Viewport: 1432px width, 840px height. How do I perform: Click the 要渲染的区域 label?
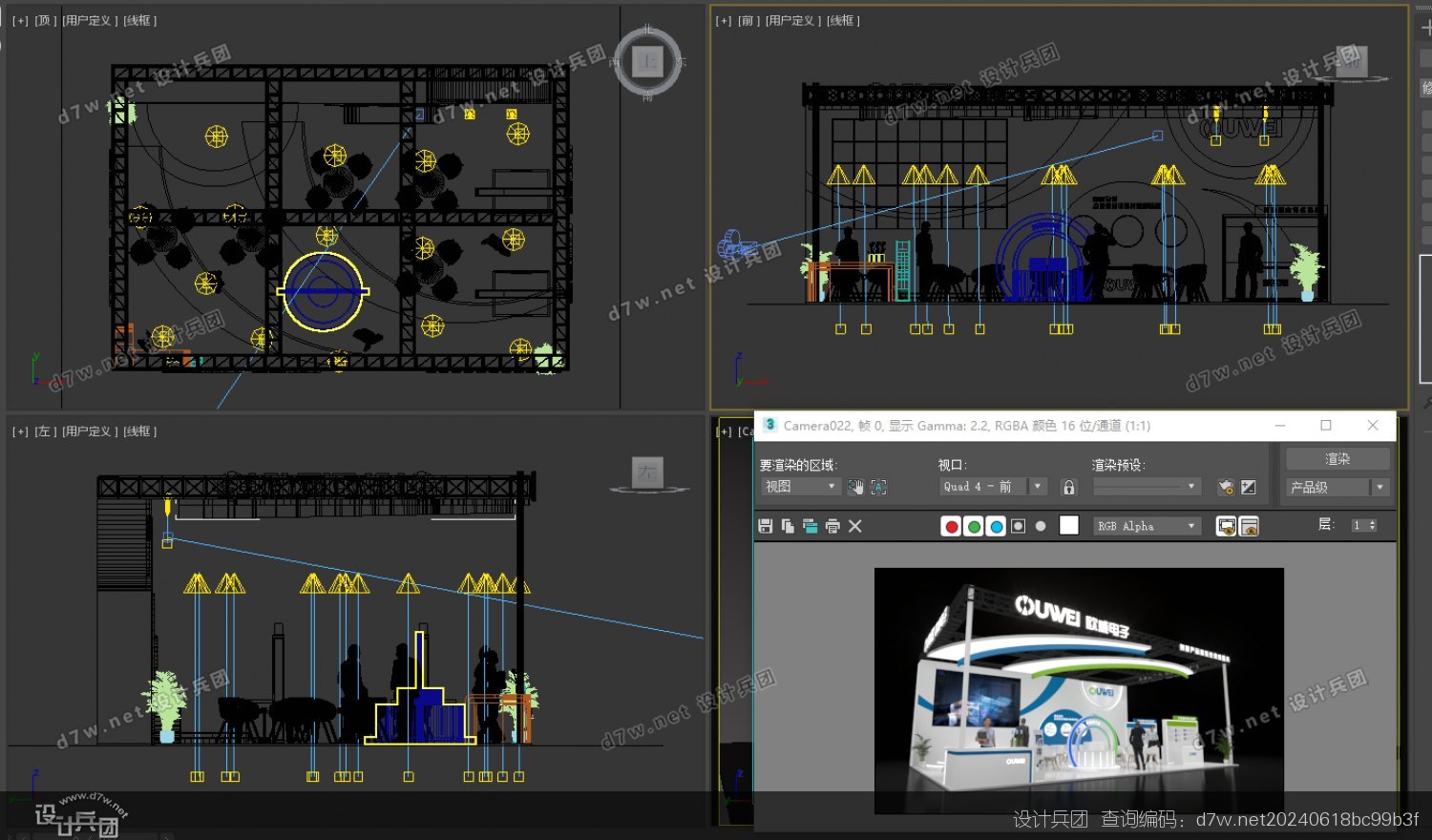pos(798,465)
